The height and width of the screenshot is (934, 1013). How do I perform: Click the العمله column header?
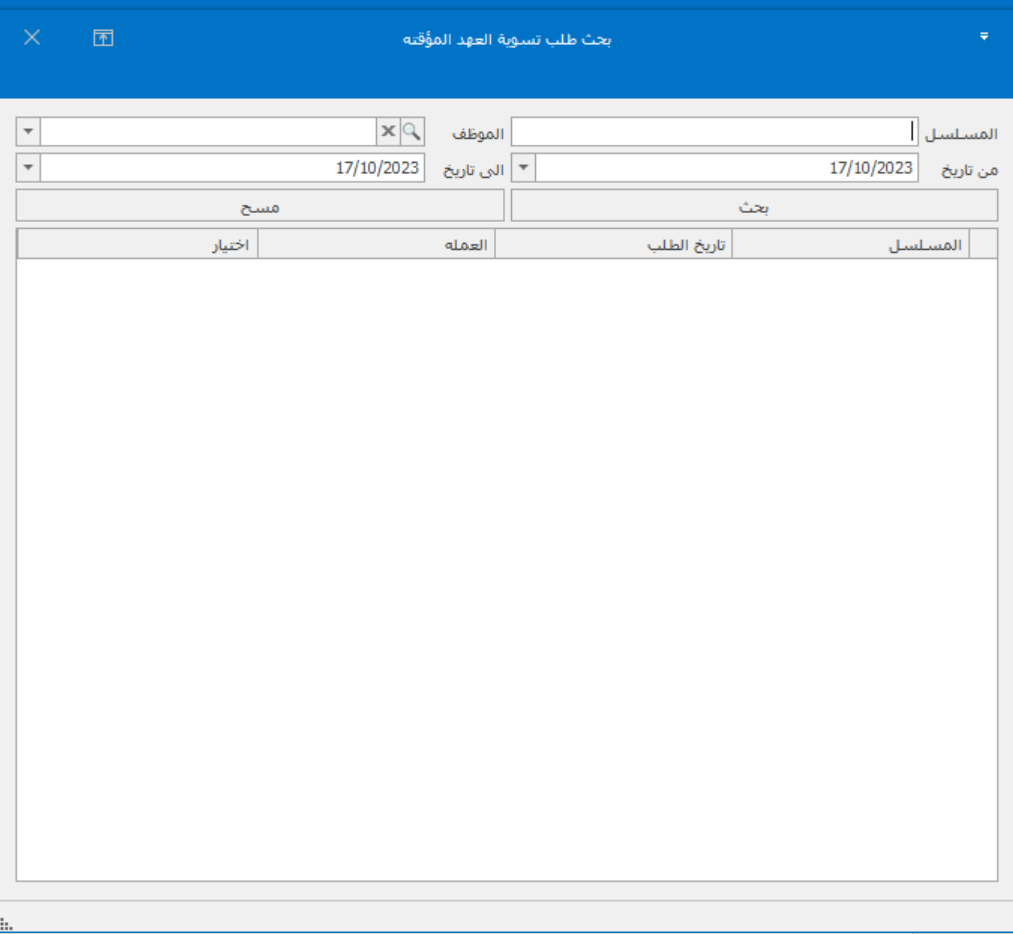[377, 244]
